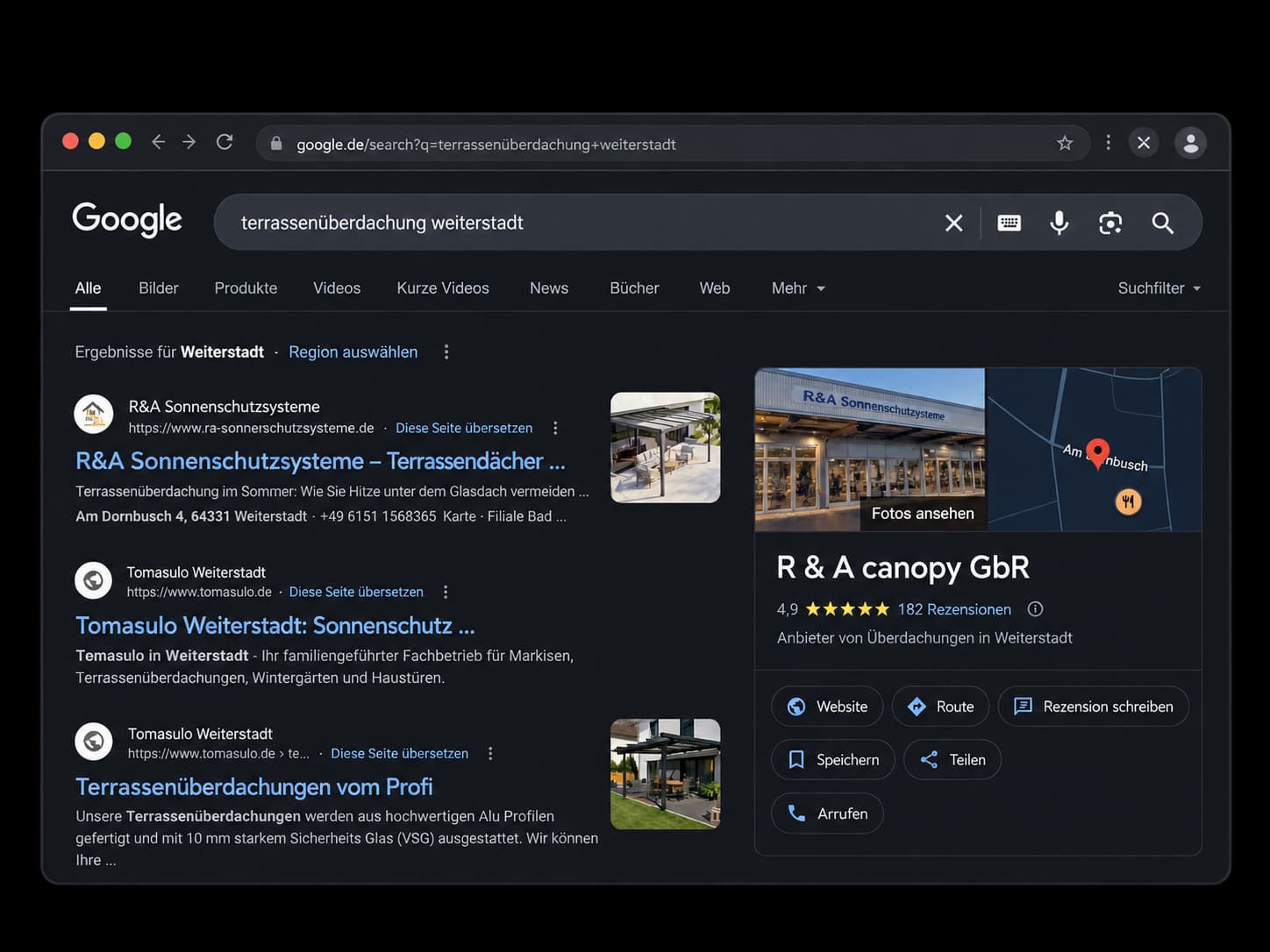Click the Route button

click(x=940, y=707)
